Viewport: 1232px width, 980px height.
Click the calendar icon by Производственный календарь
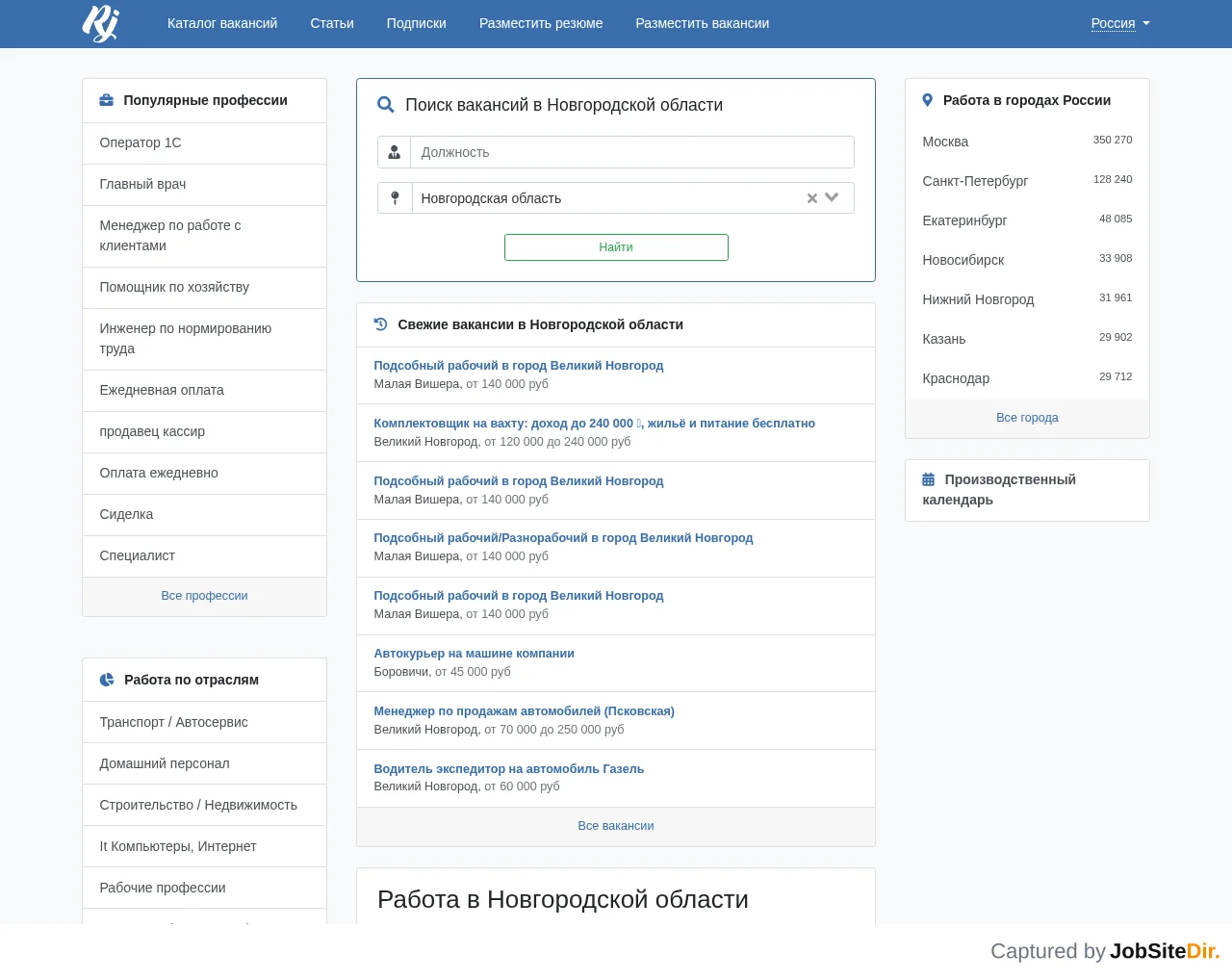(929, 479)
